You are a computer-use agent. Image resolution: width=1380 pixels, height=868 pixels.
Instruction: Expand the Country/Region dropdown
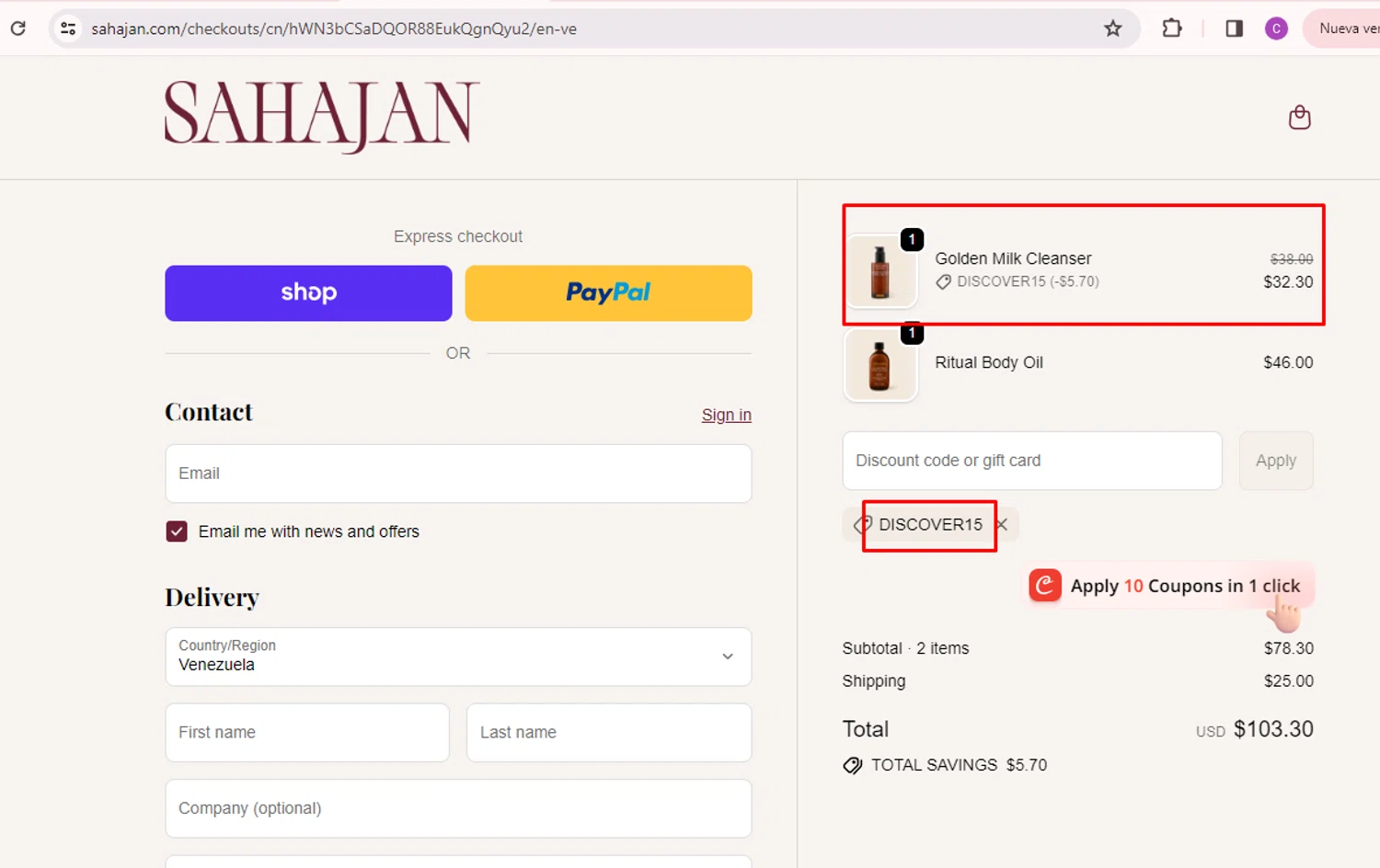(x=458, y=657)
